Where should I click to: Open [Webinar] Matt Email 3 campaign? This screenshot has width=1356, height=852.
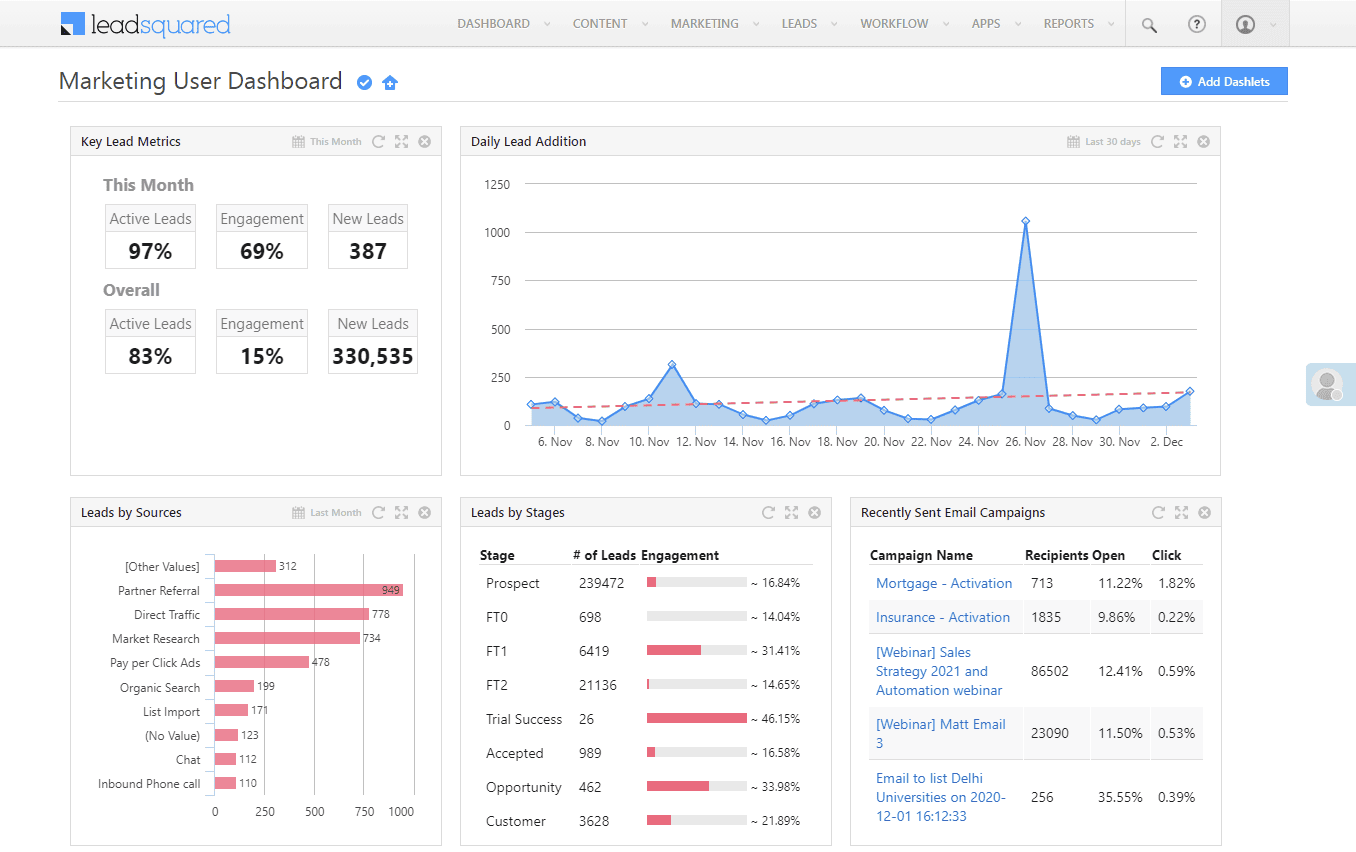[941, 733]
